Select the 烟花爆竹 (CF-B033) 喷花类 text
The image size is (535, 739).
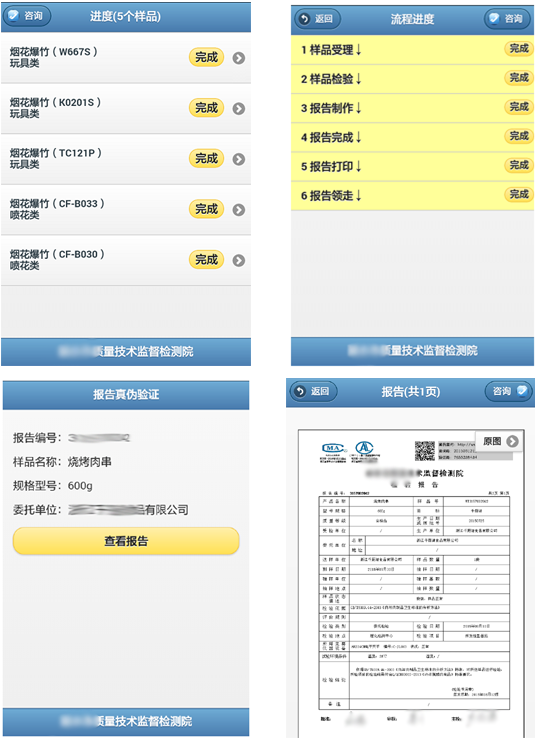pyautogui.click(x=57, y=209)
